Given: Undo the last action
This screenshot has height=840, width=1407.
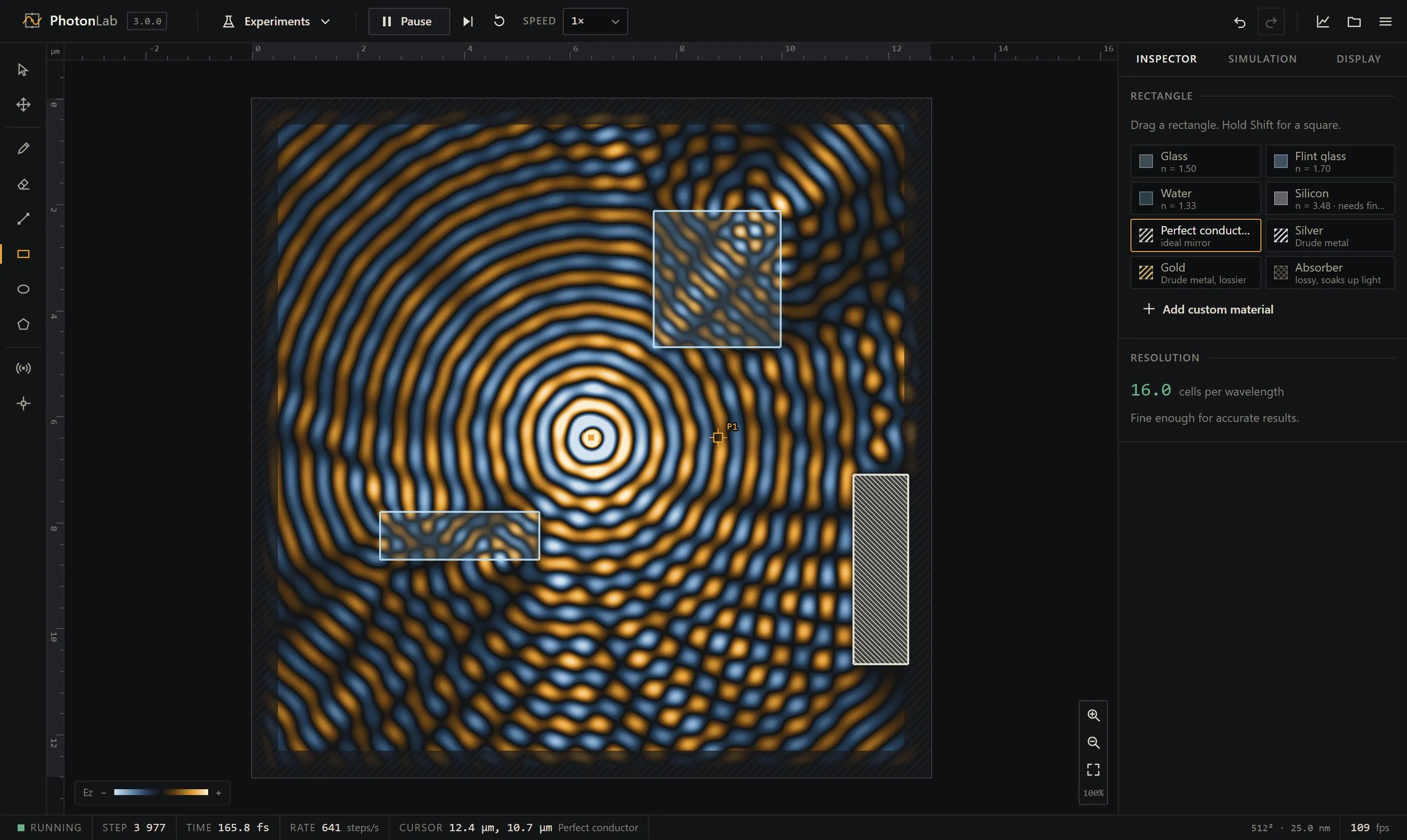Looking at the screenshot, I should 1239,22.
